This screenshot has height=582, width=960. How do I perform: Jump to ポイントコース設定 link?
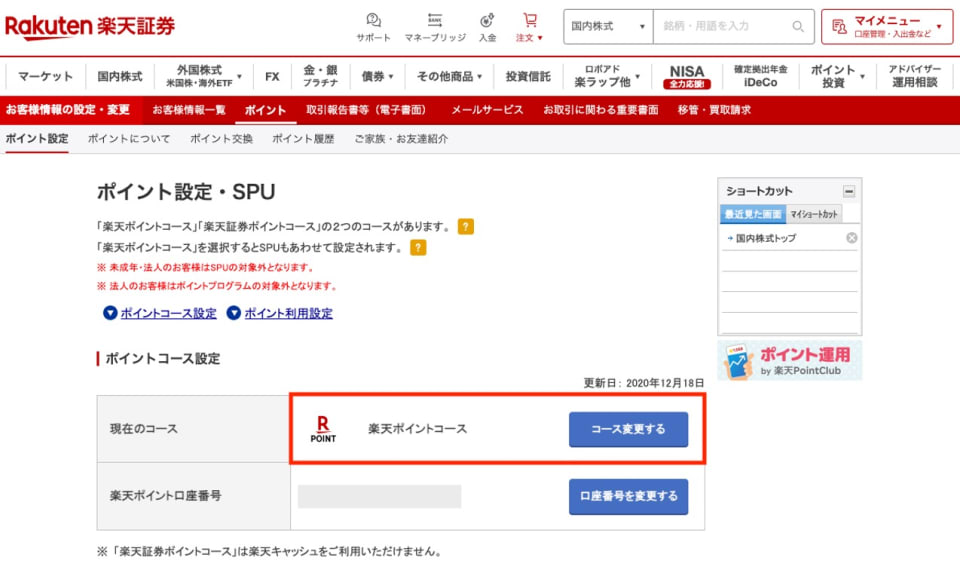(x=168, y=313)
